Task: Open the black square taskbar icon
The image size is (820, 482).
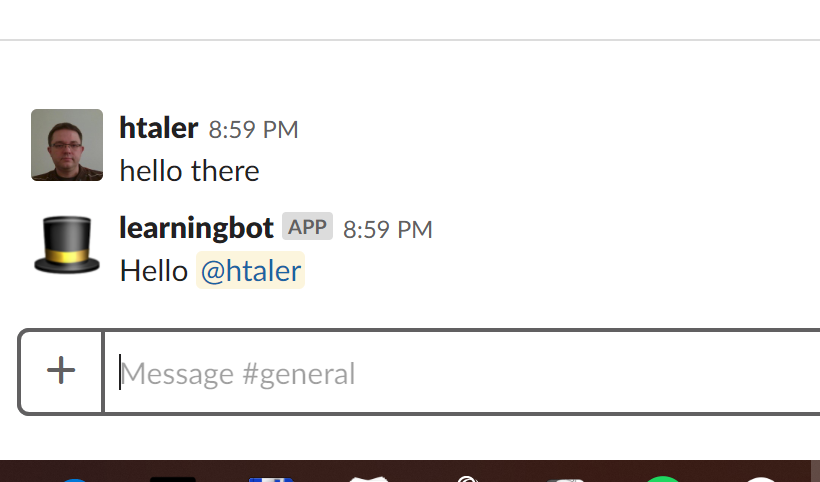Action: (x=173, y=479)
